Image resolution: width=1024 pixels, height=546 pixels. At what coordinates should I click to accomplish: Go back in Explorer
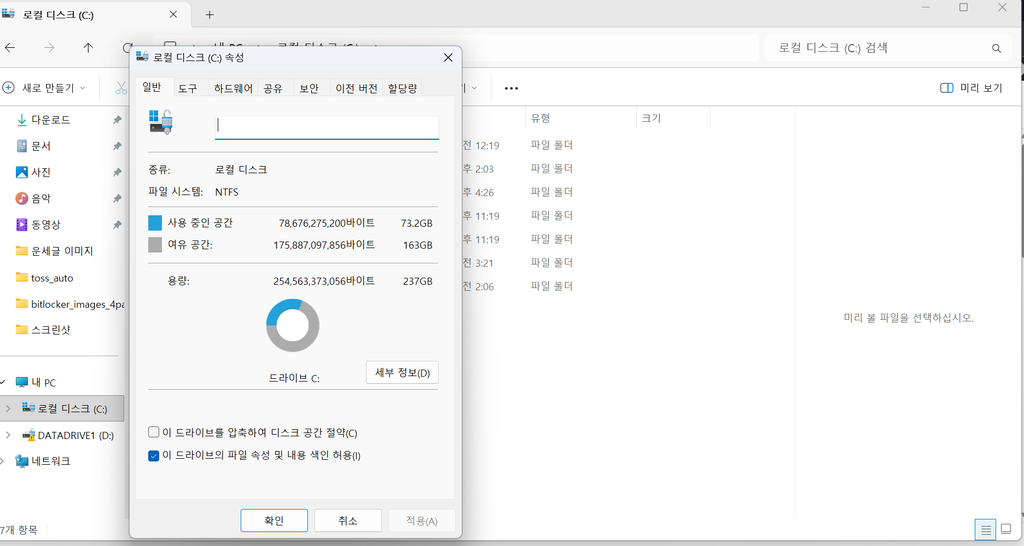(x=10, y=48)
